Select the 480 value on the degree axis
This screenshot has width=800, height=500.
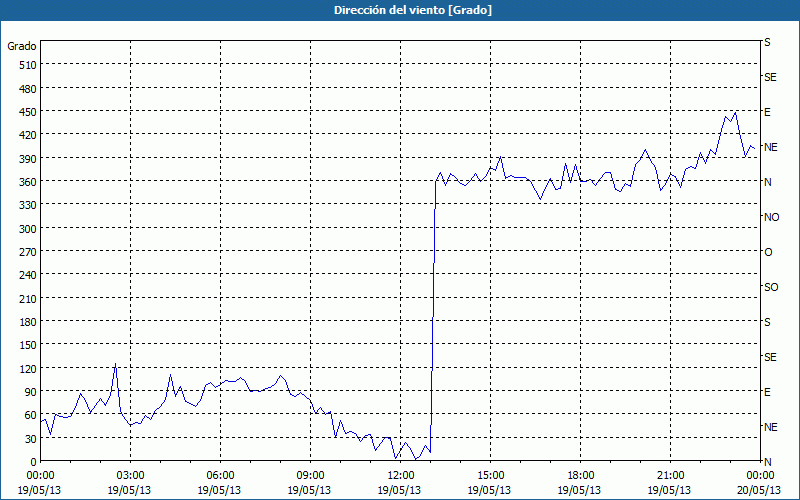click(x=28, y=89)
